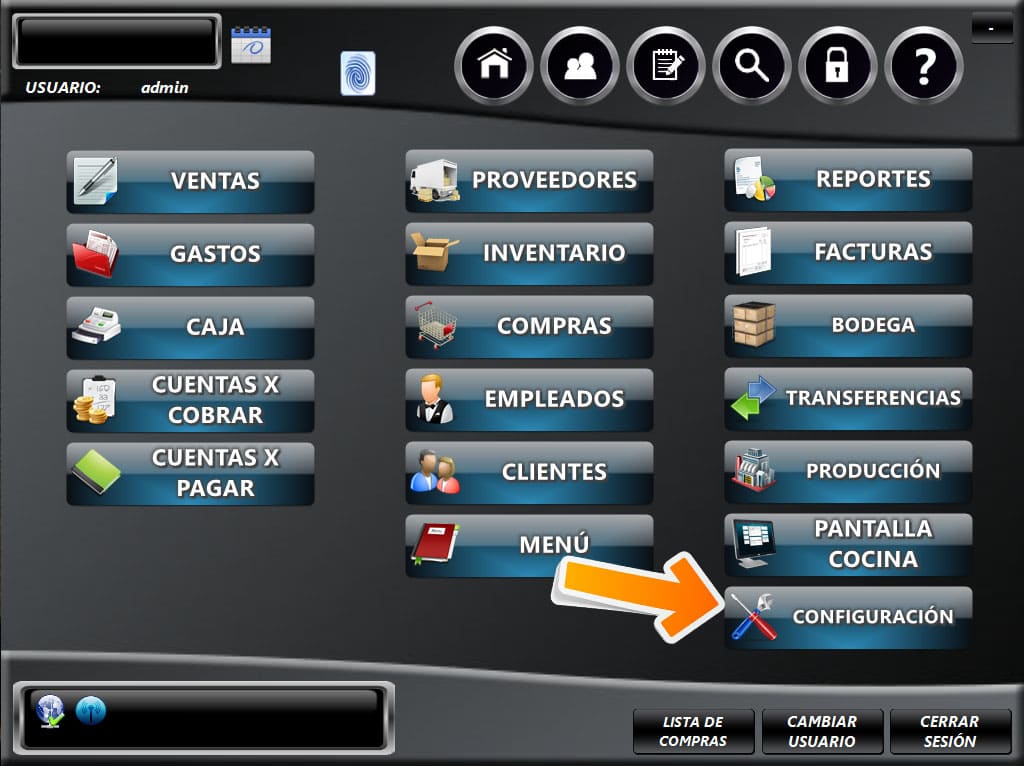This screenshot has width=1024, height=766.
Task: Click the CAMBIAR USUARIO button
Action: pyautogui.click(x=822, y=732)
